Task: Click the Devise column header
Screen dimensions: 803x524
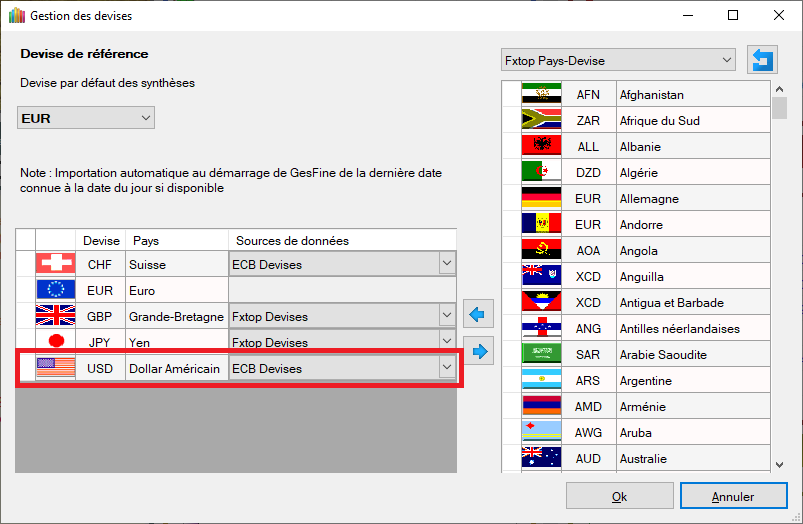Action: (x=101, y=240)
